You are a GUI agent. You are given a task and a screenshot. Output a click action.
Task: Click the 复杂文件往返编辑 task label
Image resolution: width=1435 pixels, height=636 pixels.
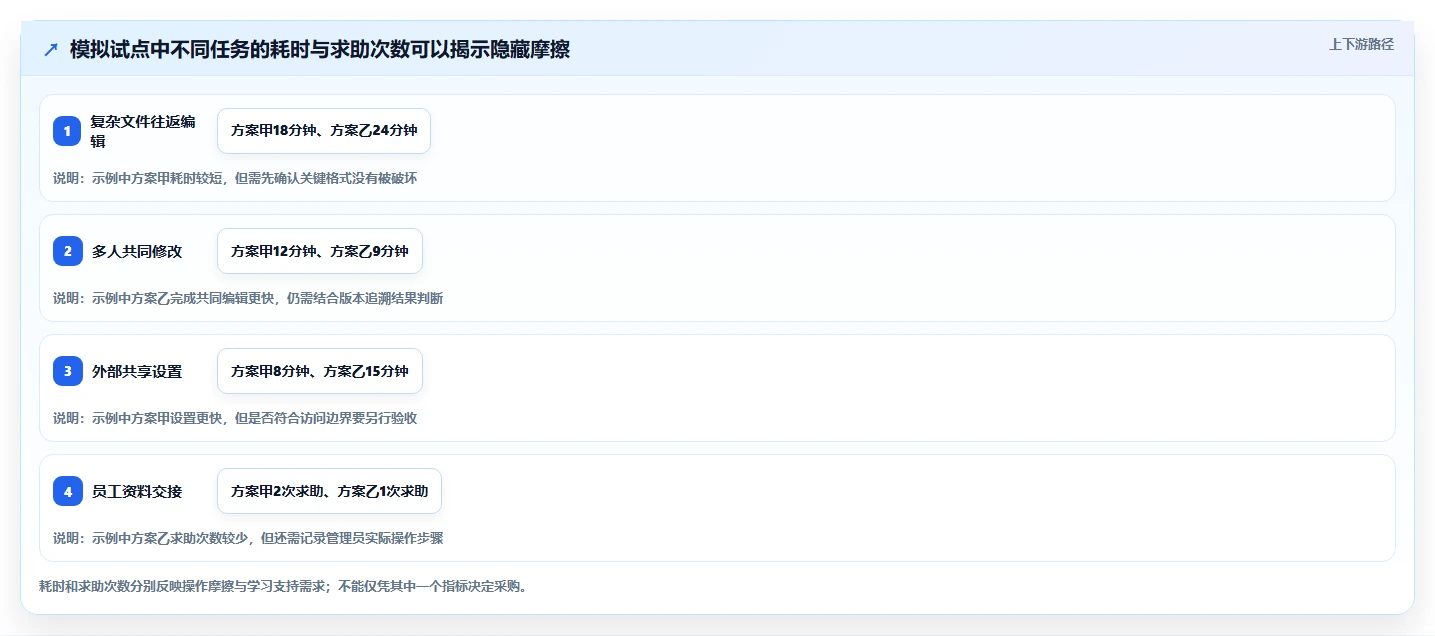(143, 131)
